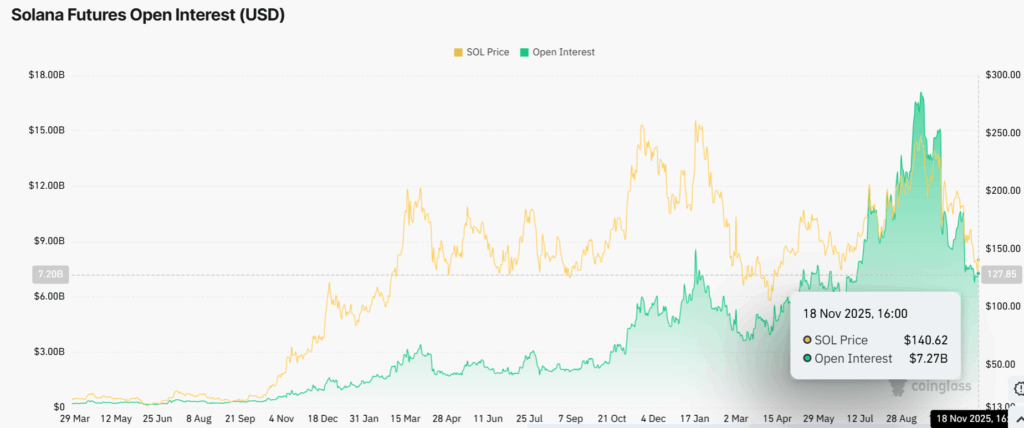Click the green Open Interest legend square

point(522,52)
